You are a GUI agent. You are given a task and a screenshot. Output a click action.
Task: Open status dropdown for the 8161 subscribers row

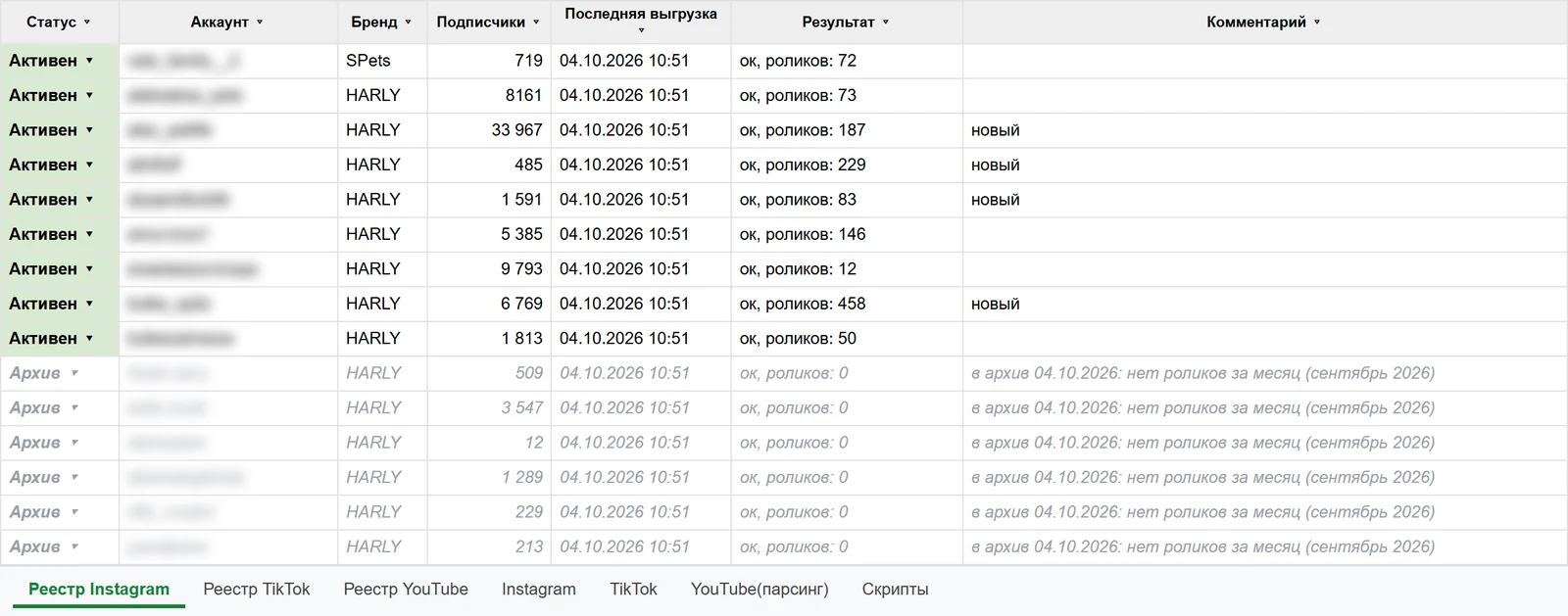tap(89, 95)
